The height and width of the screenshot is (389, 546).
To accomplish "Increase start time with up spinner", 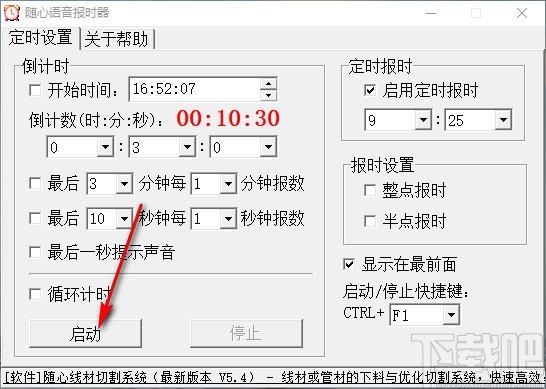I will [x=268, y=84].
